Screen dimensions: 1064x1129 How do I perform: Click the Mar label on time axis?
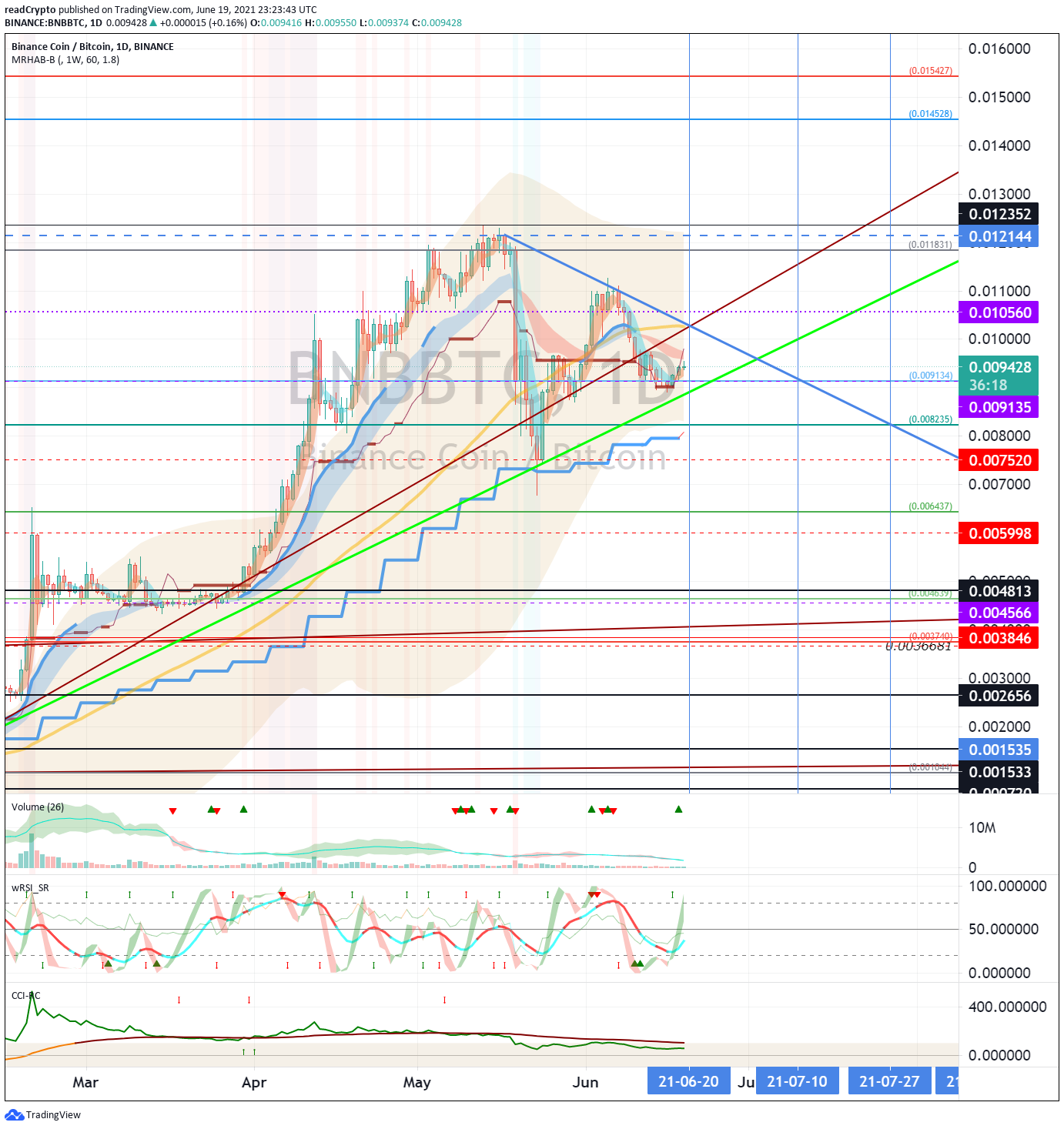coord(85,1082)
